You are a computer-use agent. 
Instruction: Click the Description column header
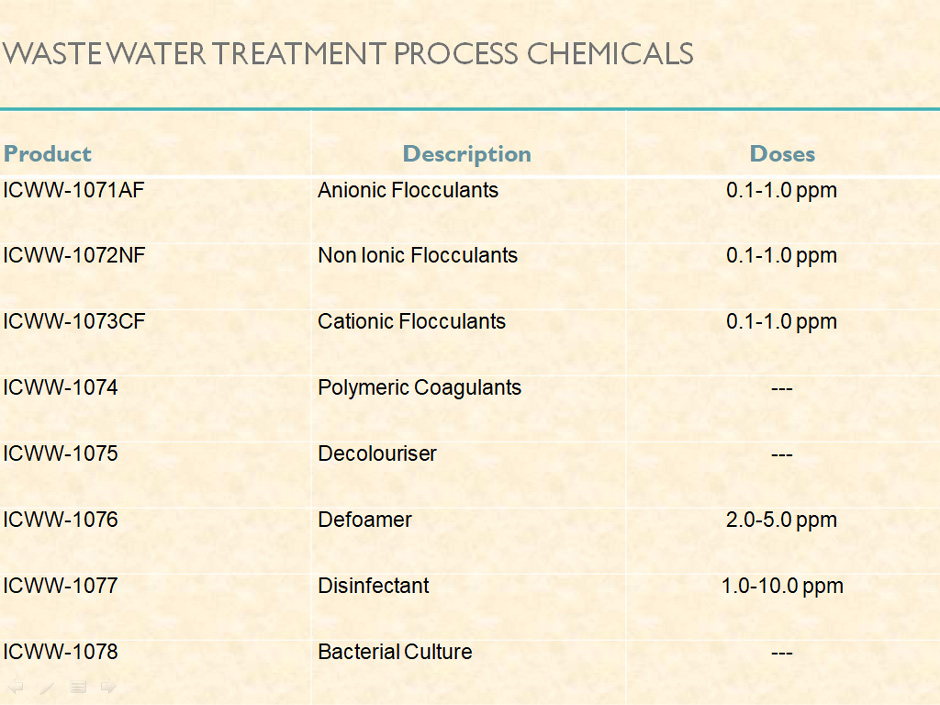[467, 154]
